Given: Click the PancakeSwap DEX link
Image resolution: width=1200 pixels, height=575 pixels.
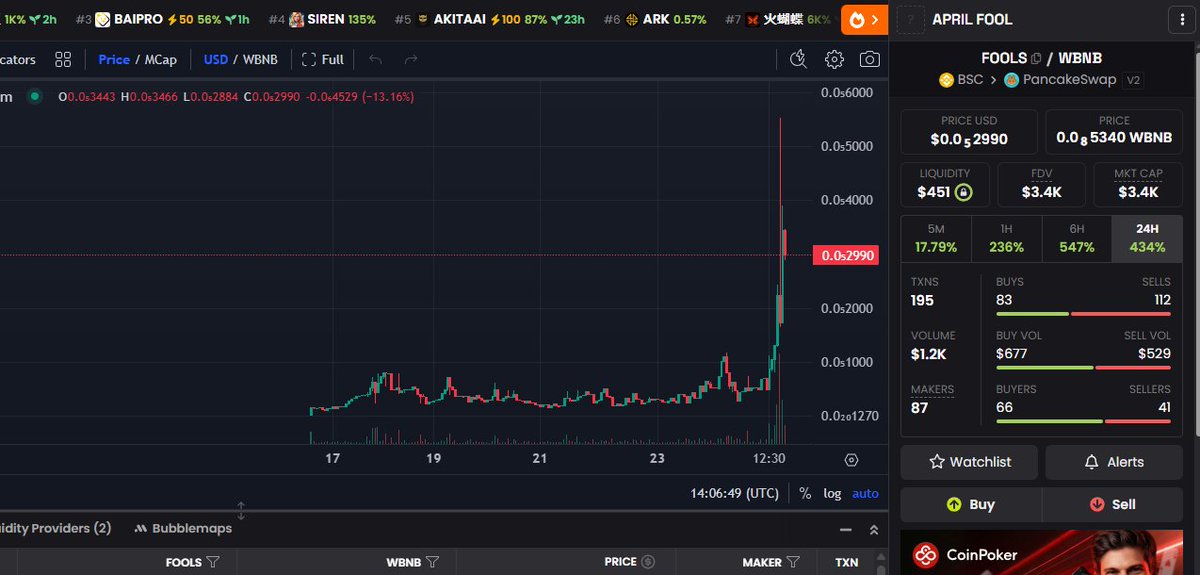Looking at the screenshot, I should point(1061,79).
